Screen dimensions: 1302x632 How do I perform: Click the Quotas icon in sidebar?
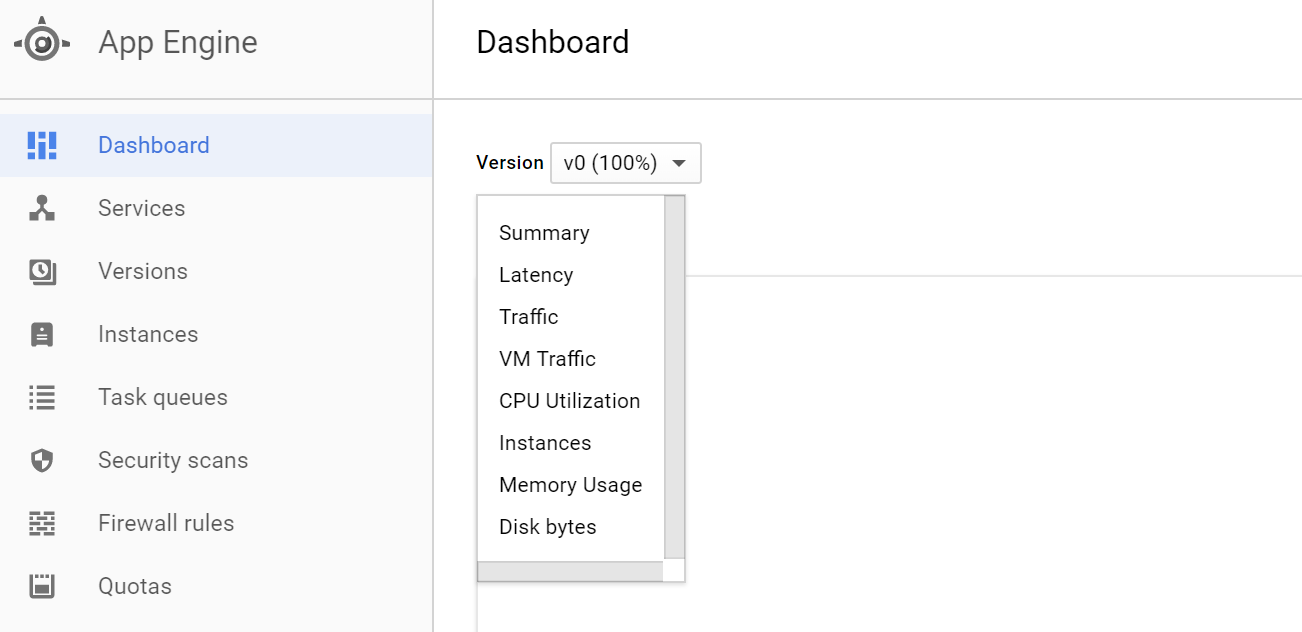pyautogui.click(x=42, y=586)
